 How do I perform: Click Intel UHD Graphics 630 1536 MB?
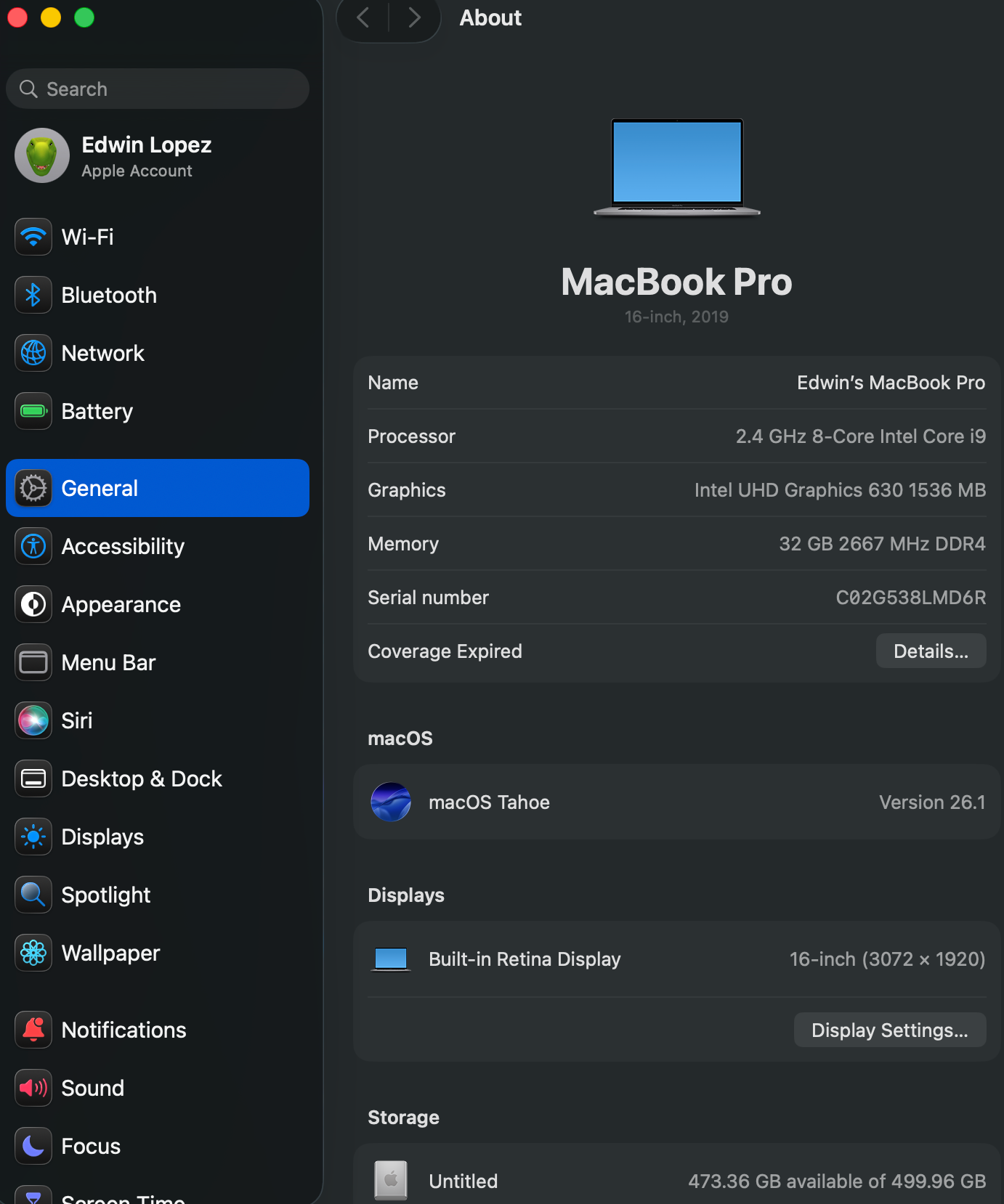pos(841,490)
